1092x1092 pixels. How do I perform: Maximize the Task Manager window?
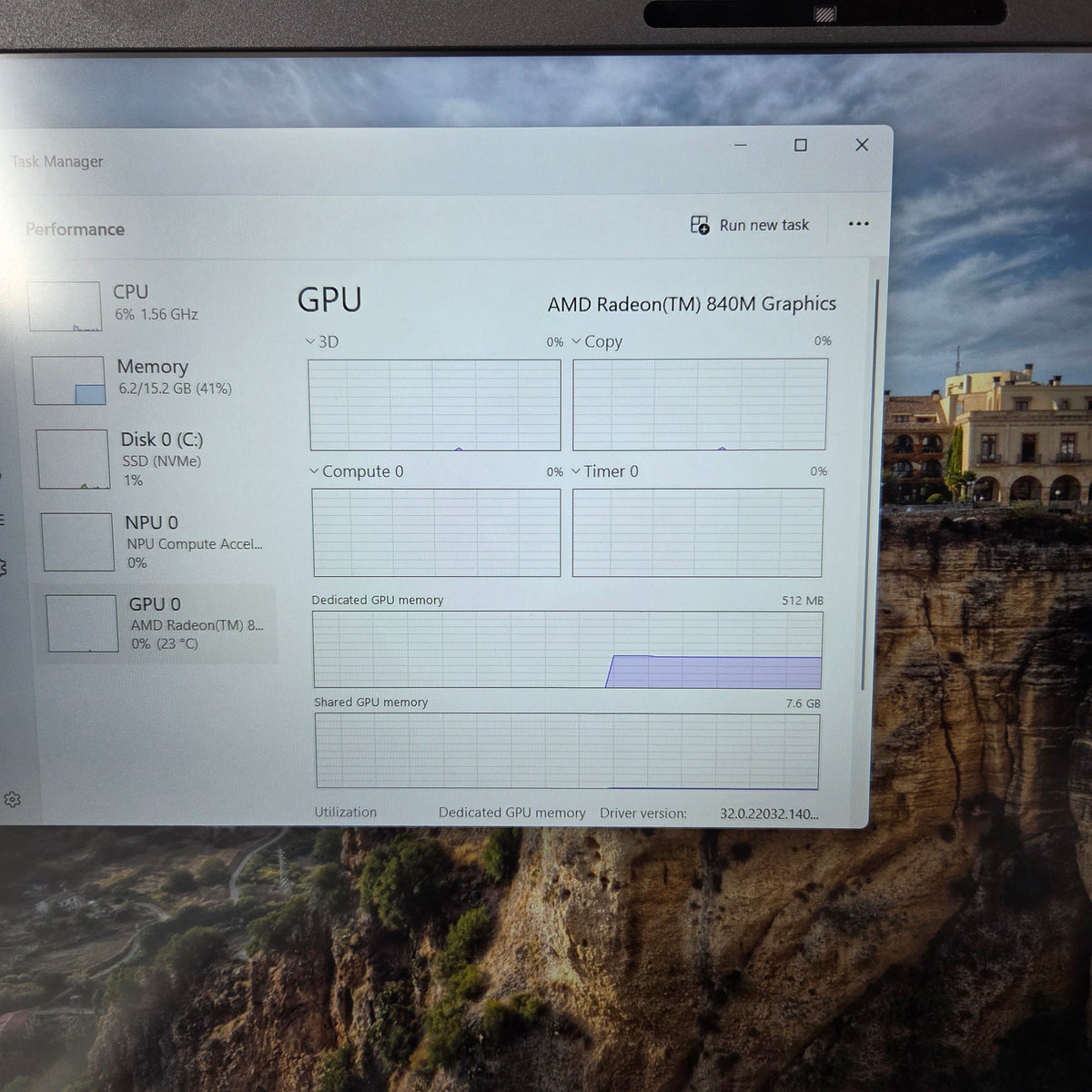click(801, 145)
